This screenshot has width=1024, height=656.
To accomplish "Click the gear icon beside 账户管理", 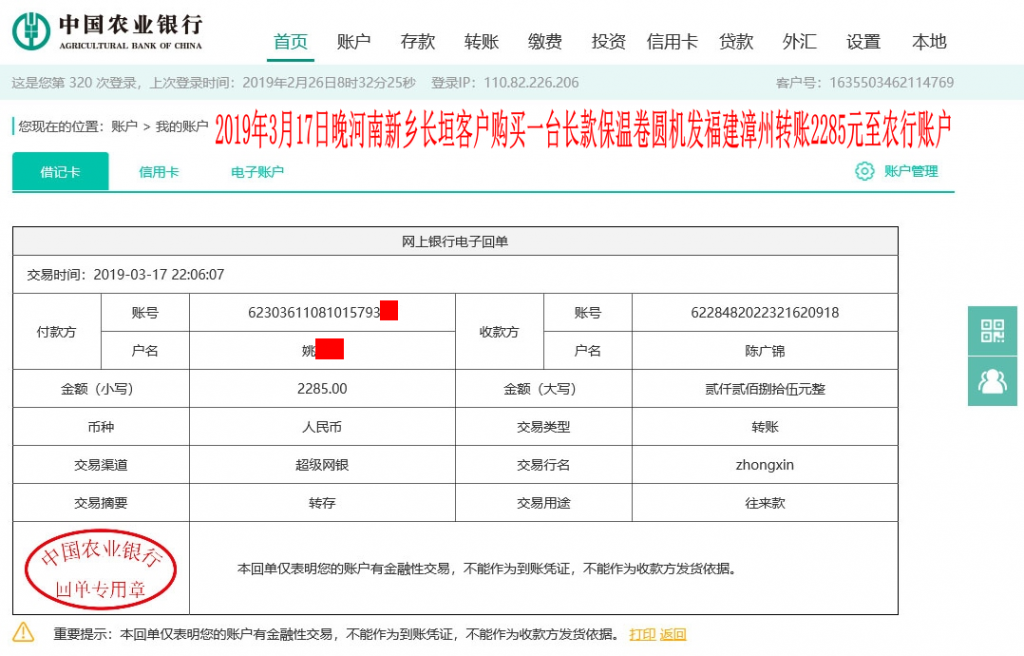I will pos(864,172).
